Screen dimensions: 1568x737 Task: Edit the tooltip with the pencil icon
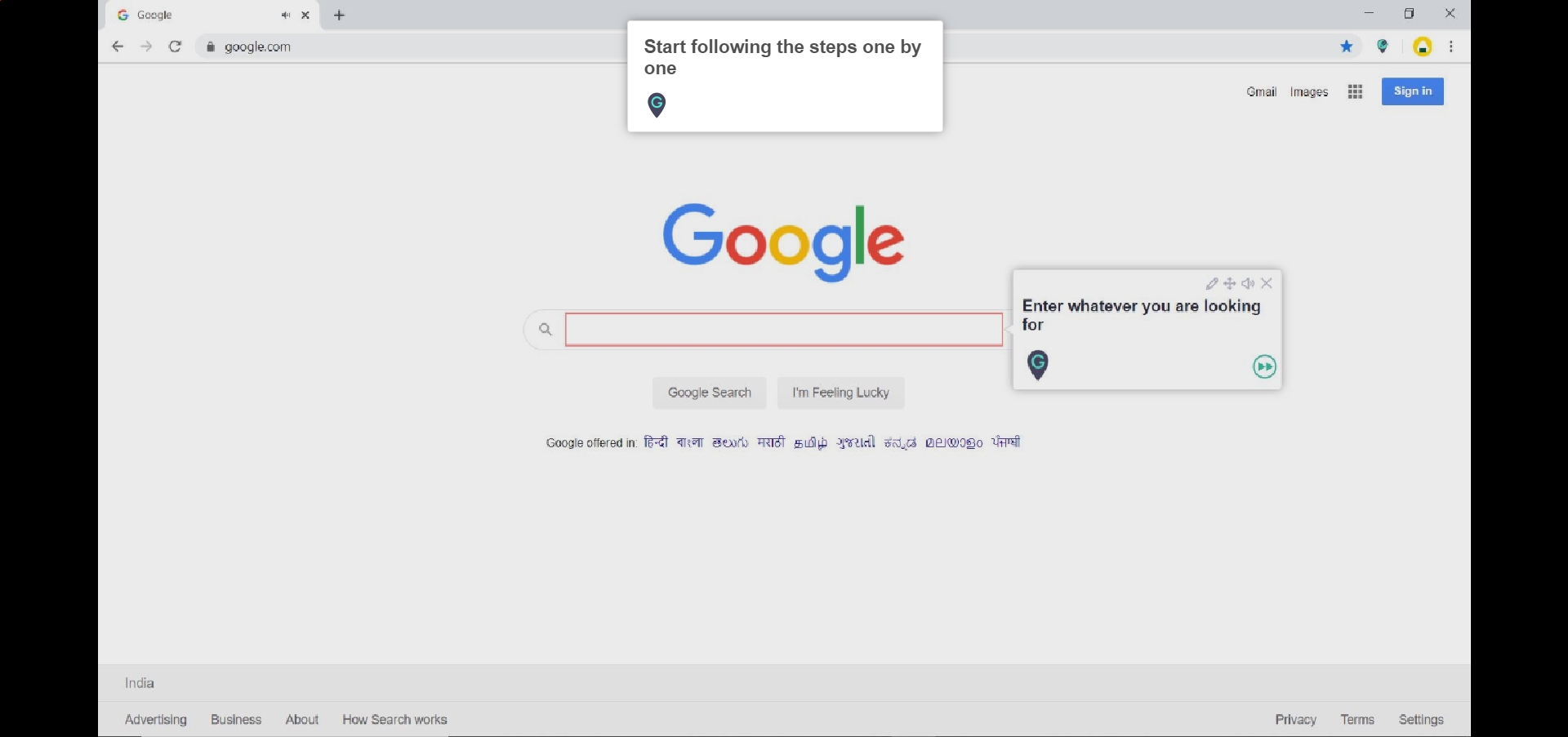pyautogui.click(x=1212, y=284)
